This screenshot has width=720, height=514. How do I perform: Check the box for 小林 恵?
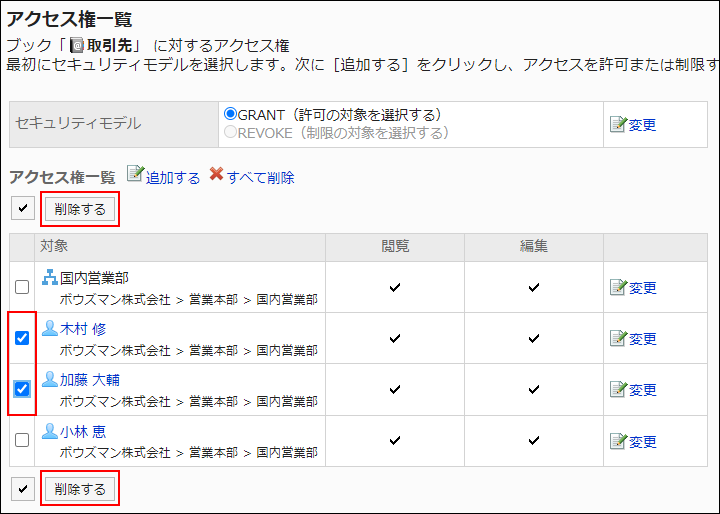tap(22, 440)
